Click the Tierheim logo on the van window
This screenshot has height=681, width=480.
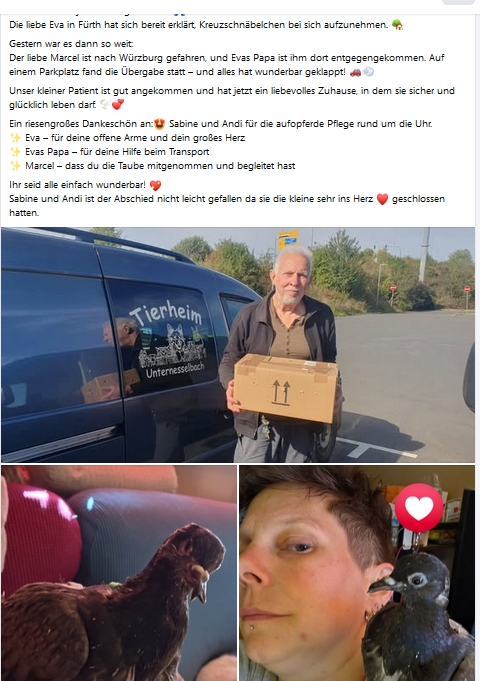(167, 340)
